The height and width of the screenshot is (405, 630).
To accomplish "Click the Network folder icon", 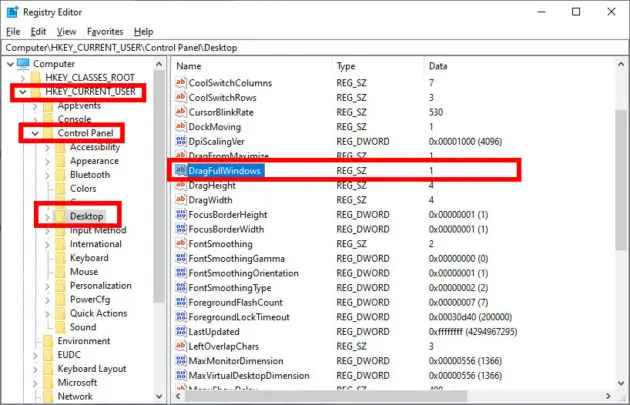I will point(48,397).
